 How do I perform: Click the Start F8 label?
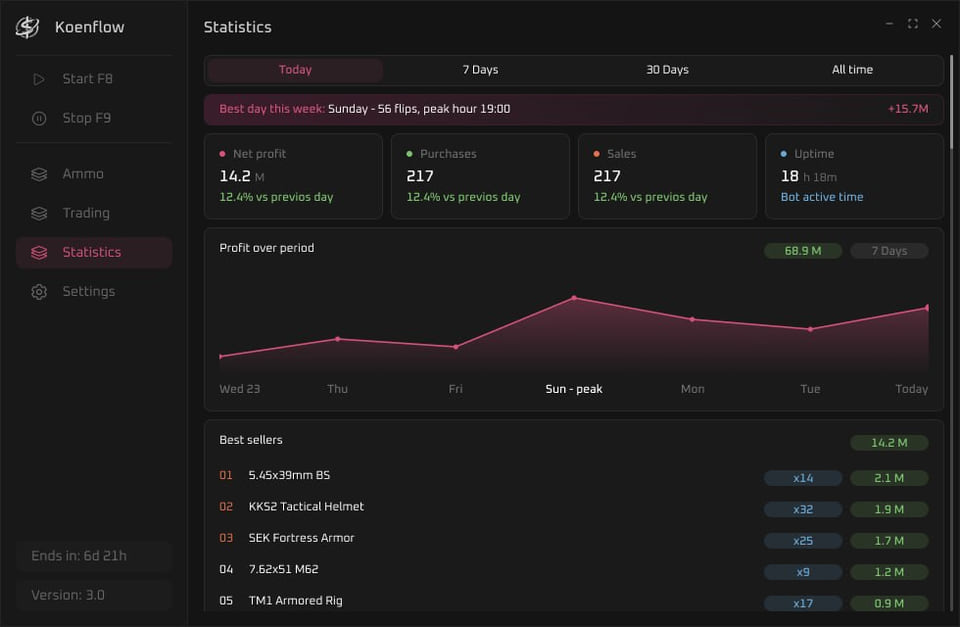click(88, 79)
